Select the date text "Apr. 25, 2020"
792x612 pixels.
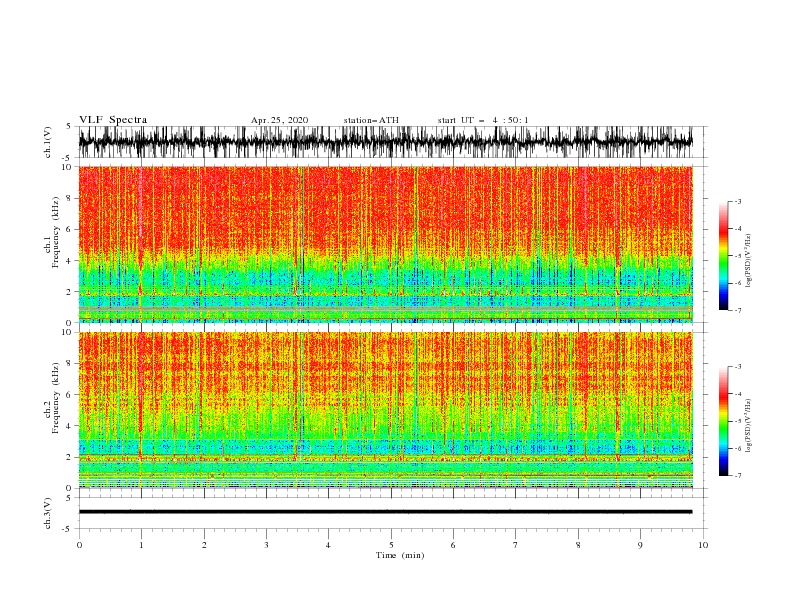pos(279,120)
